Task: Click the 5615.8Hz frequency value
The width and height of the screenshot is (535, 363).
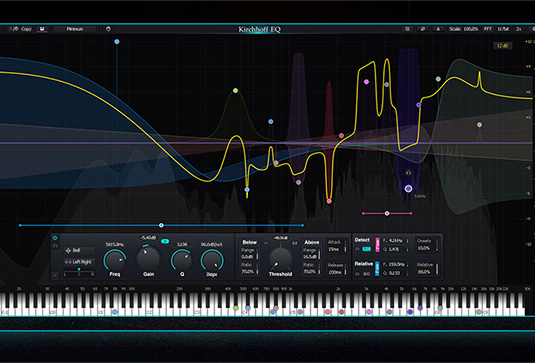Action: tap(115, 245)
